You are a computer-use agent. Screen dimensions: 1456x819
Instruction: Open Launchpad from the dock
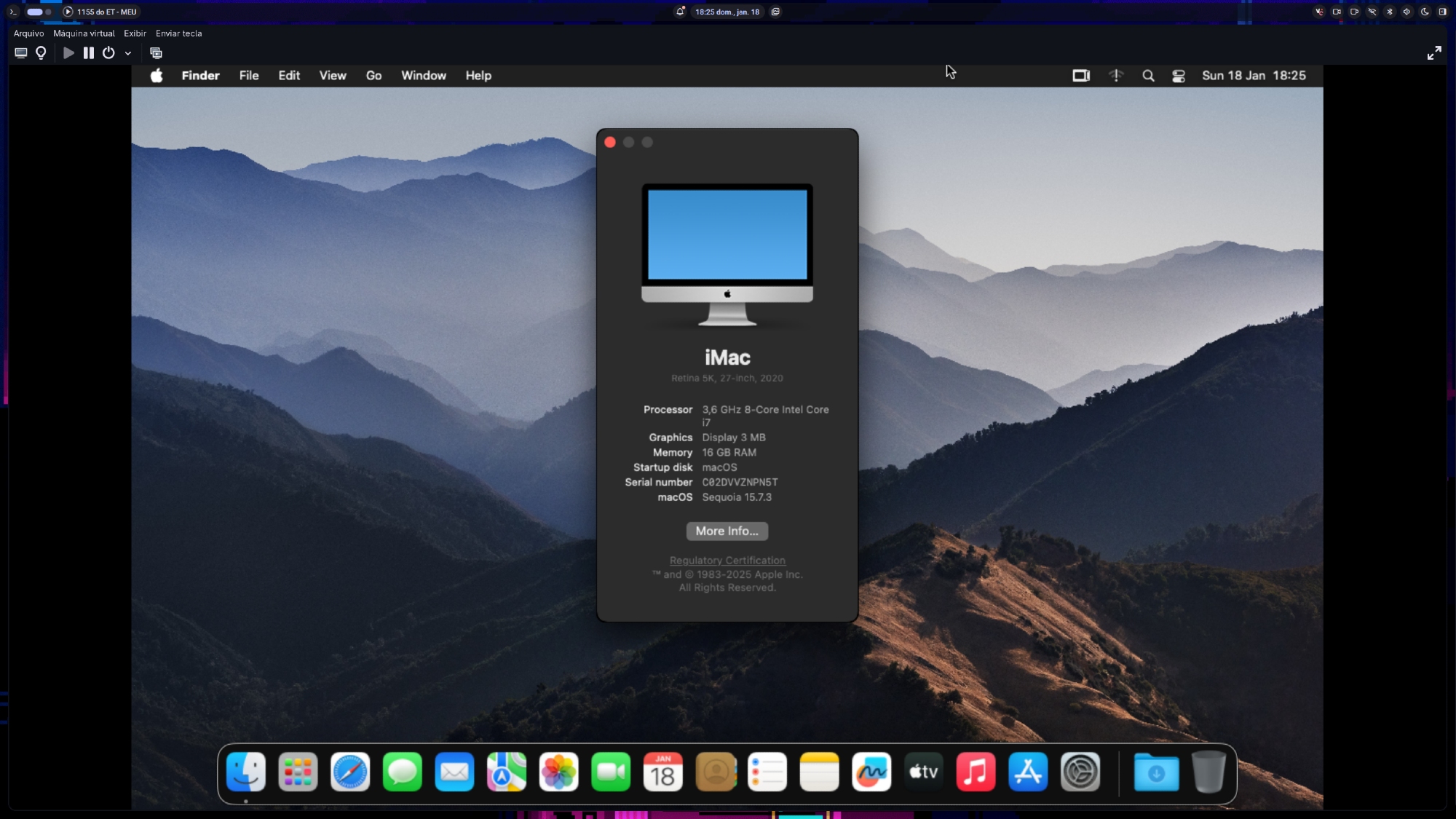click(x=298, y=772)
